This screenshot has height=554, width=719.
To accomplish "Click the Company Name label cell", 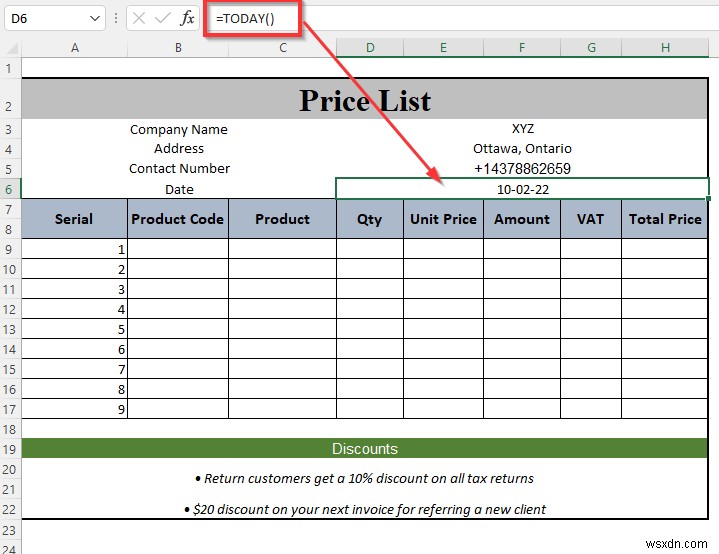I will [179, 129].
